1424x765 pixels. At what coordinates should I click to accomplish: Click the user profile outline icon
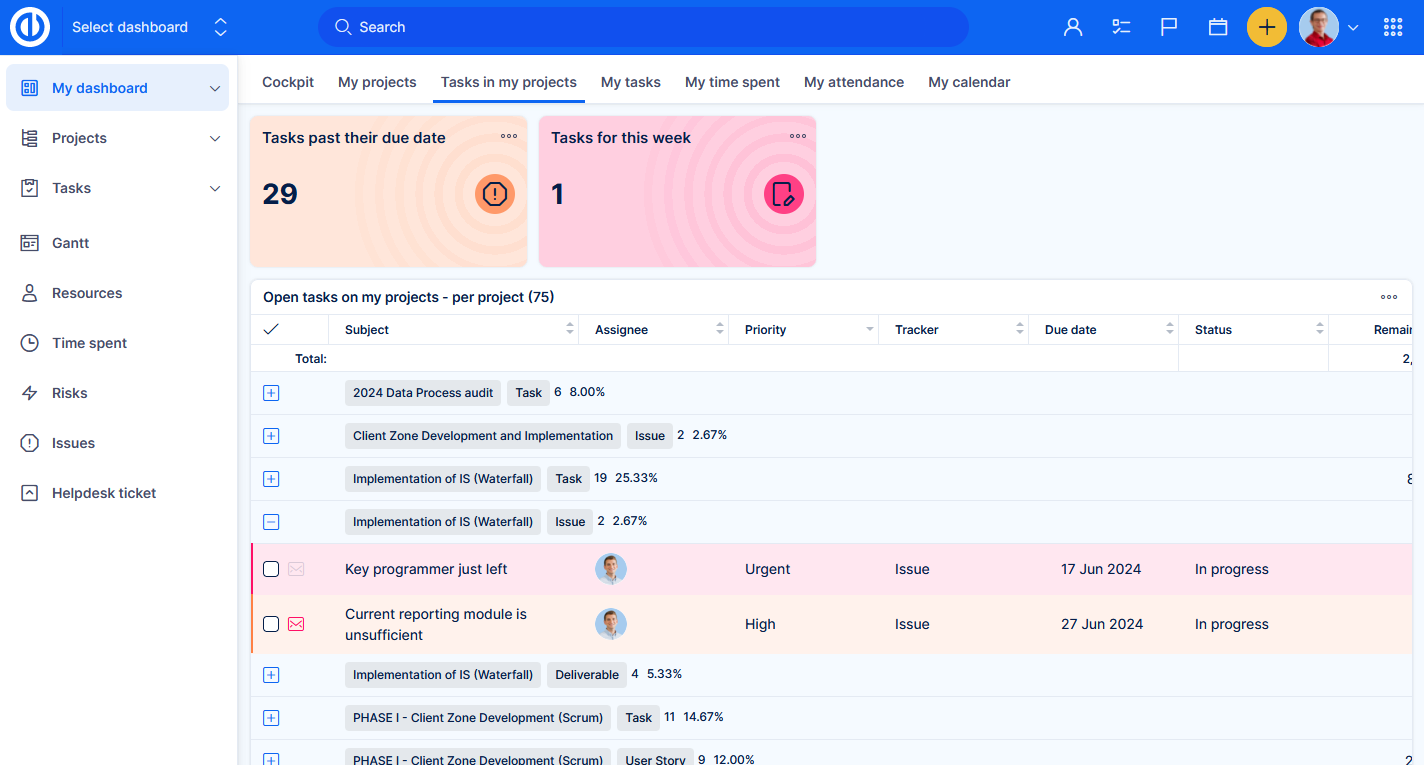[1073, 27]
